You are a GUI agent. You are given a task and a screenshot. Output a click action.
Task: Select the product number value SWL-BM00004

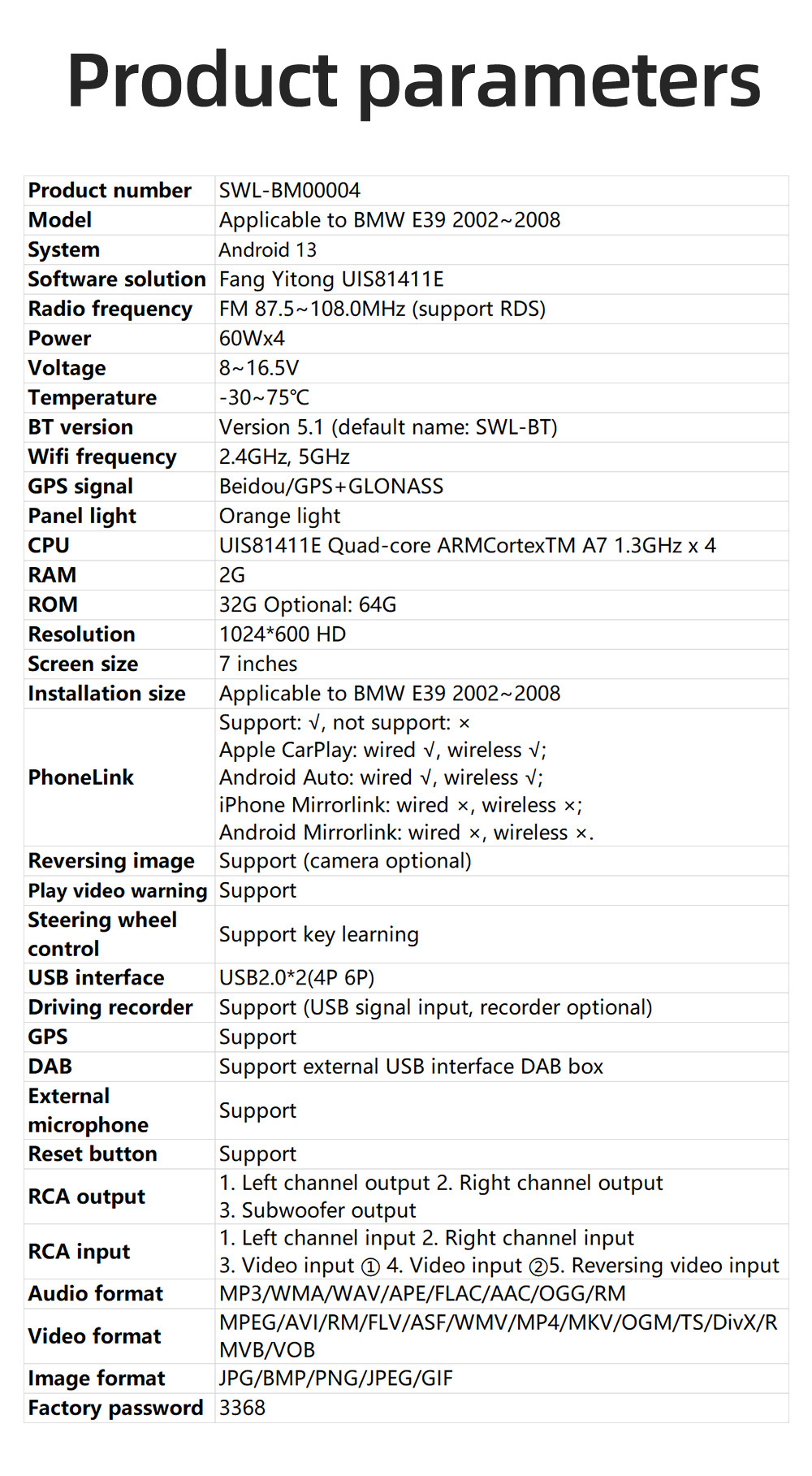pos(290,191)
